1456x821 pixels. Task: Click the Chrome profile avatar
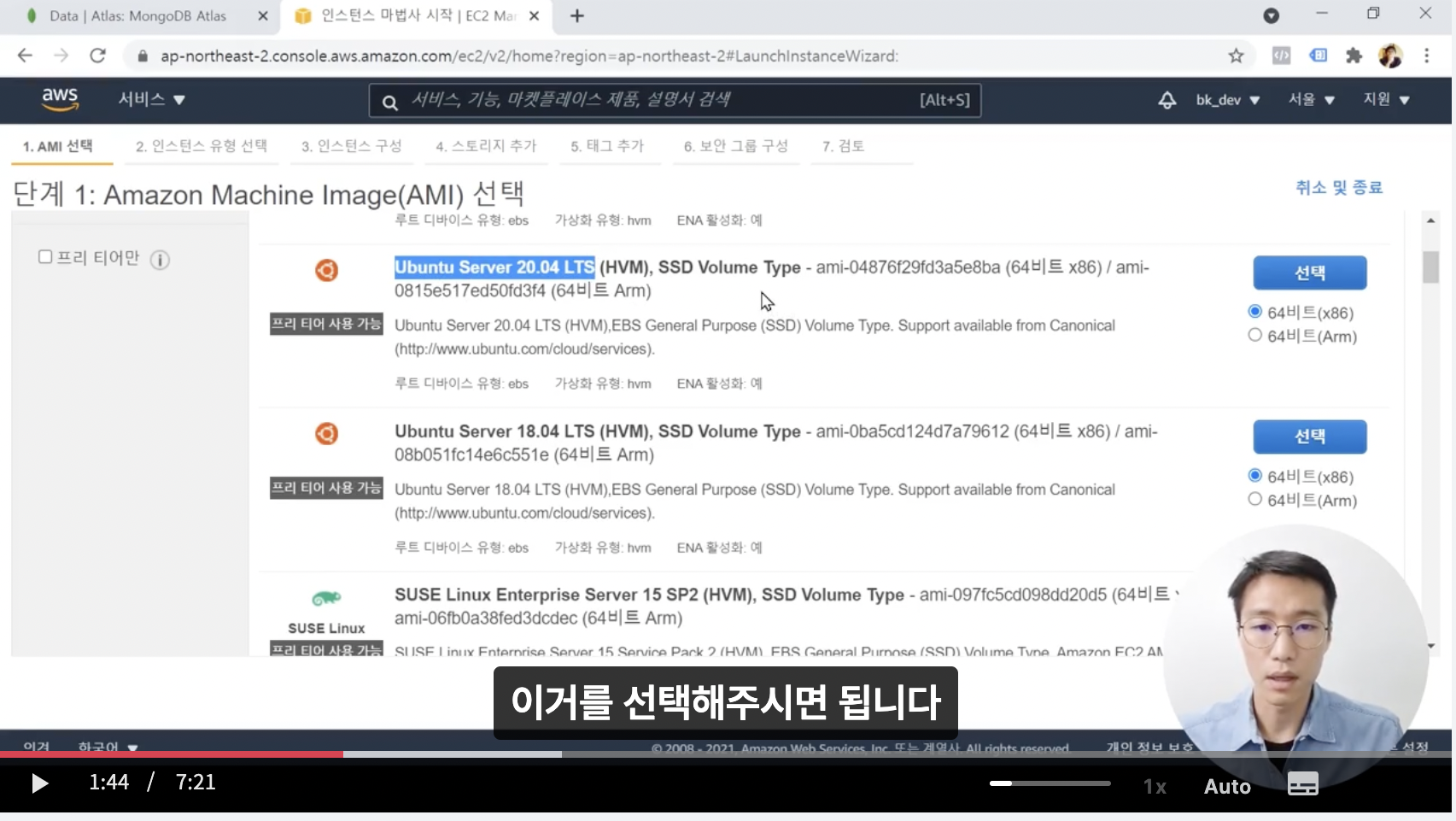coord(1390,56)
